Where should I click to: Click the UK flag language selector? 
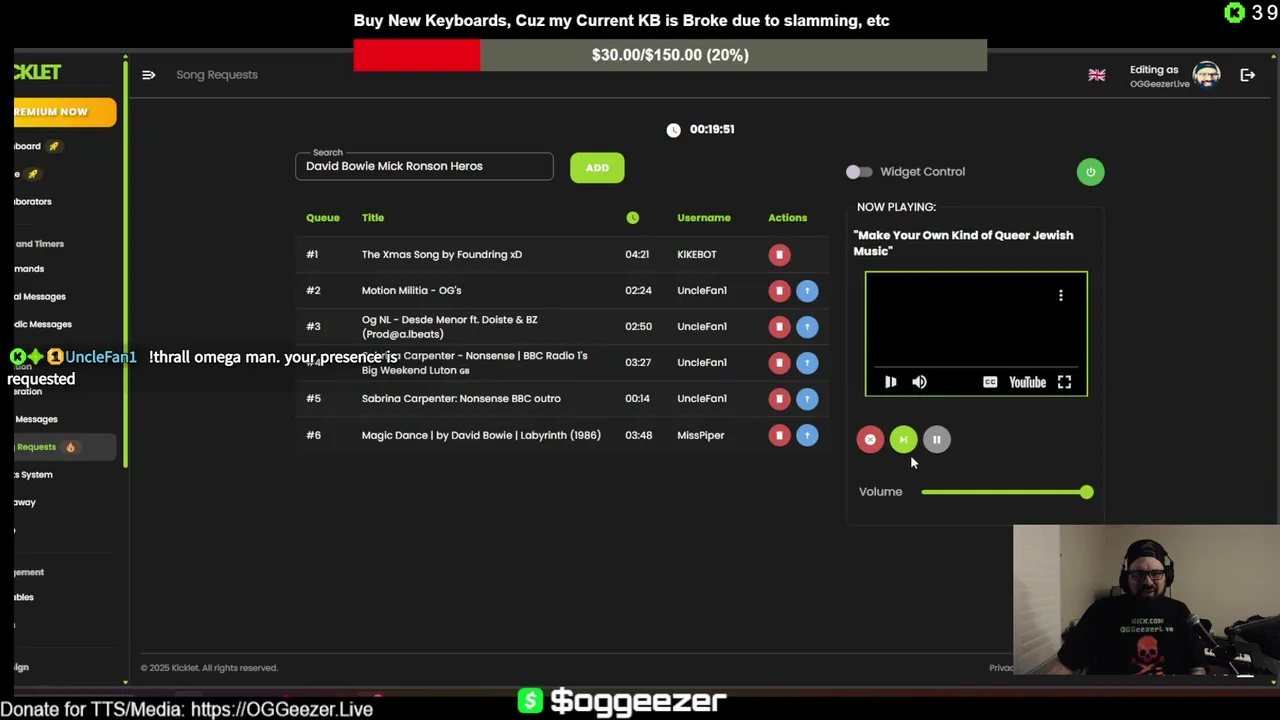(1097, 75)
